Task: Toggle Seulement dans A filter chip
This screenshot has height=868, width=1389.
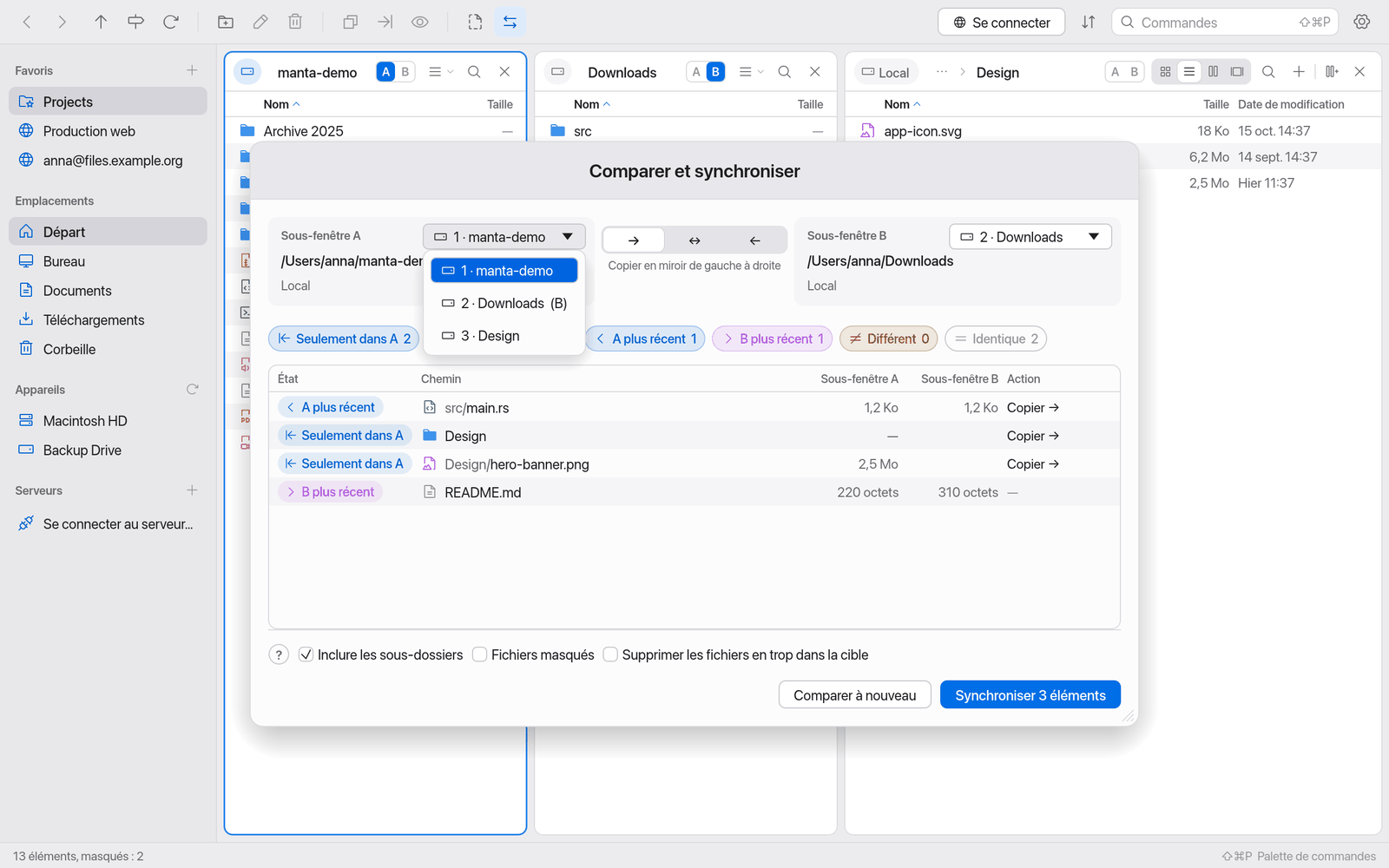Action: [345, 339]
